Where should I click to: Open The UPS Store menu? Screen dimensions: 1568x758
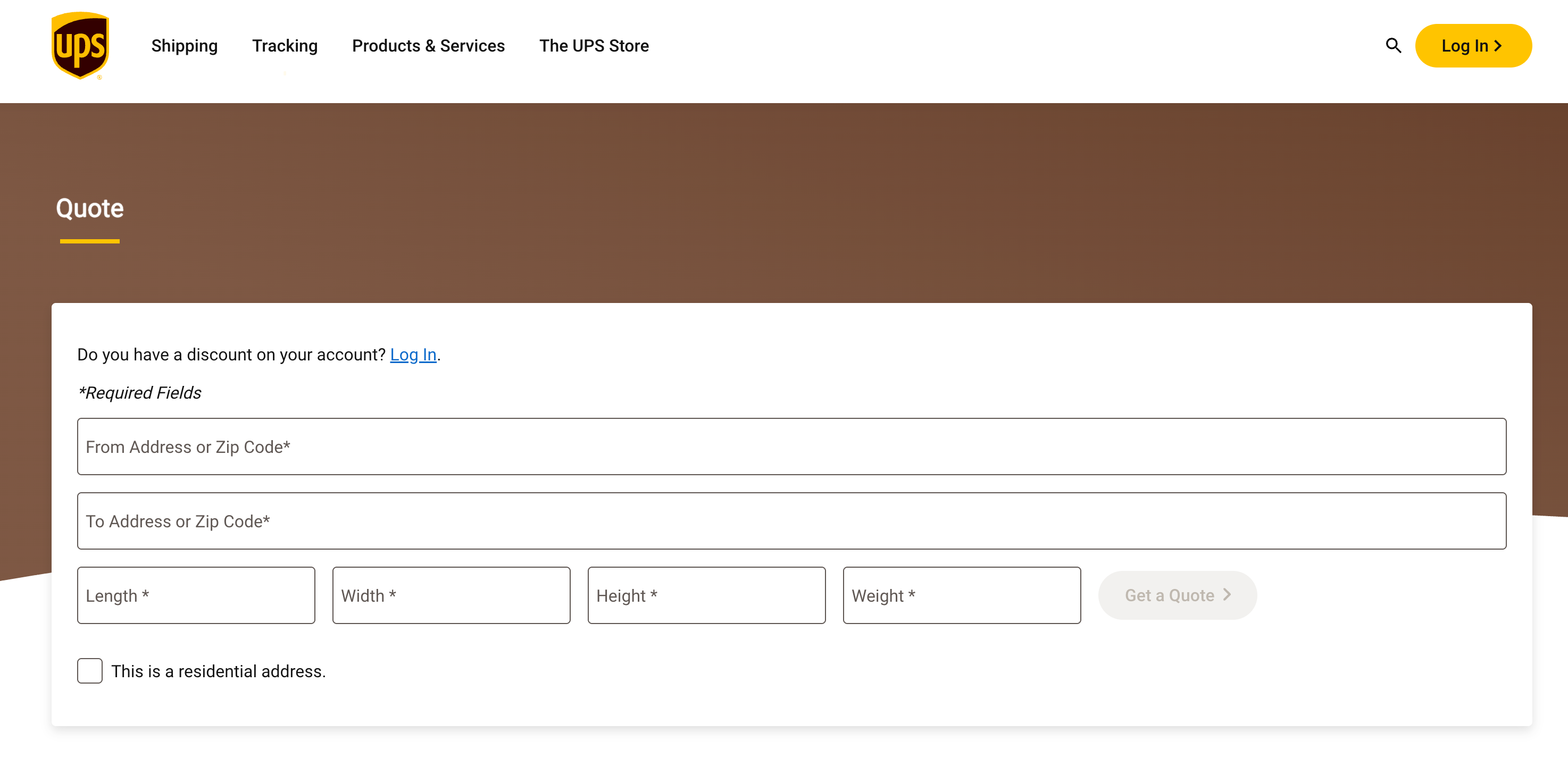click(x=594, y=46)
